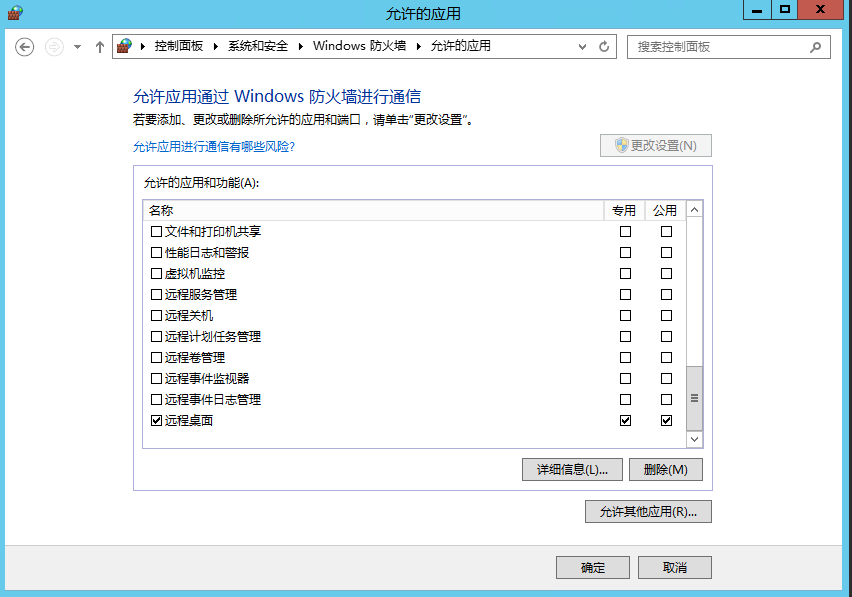The width and height of the screenshot is (852, 597).
Task: Click the firewall icon in address bar
Action: [125, 47]
